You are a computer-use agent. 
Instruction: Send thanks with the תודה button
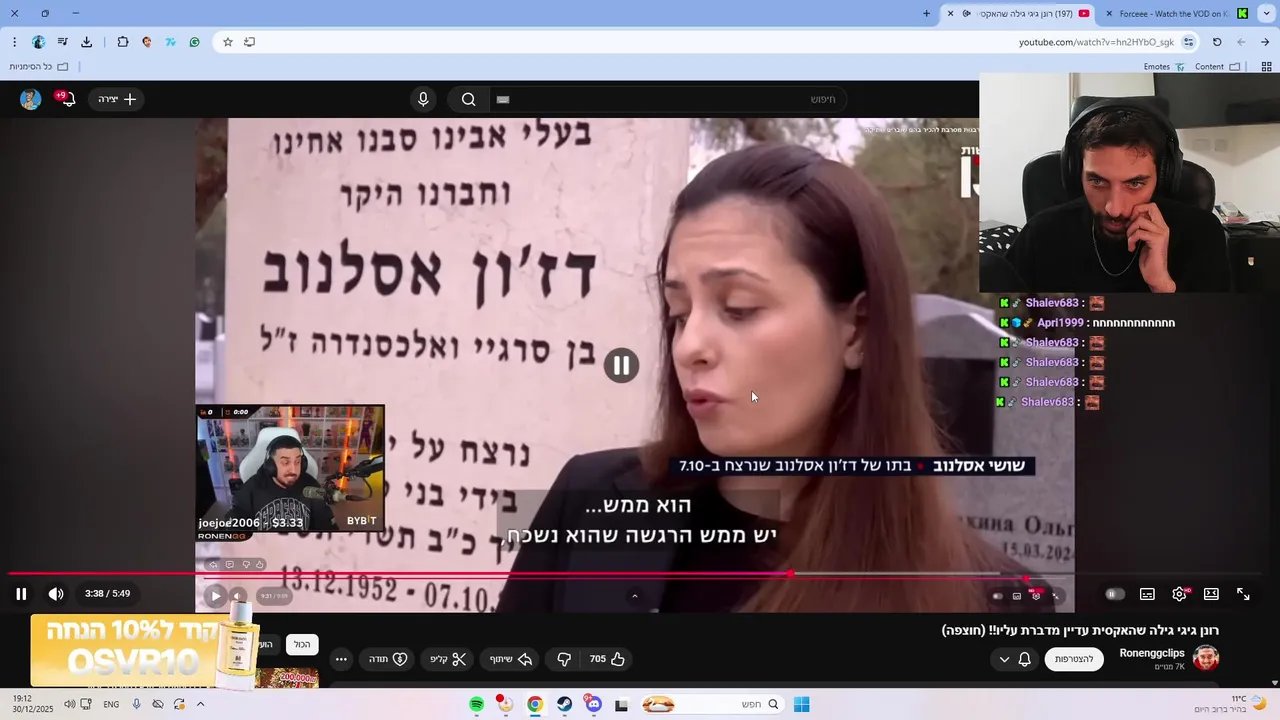[x=388, y=659]
